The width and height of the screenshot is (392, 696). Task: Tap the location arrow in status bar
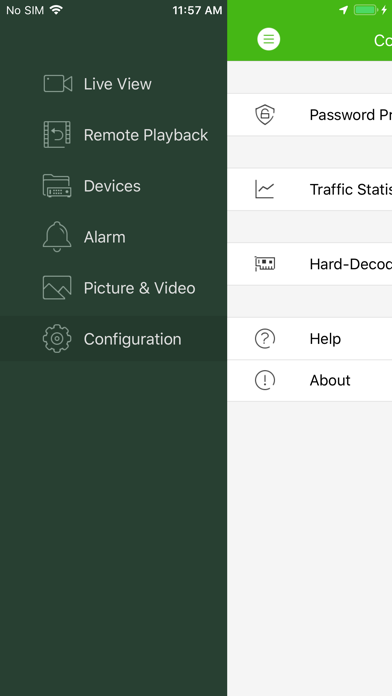coord(343,10)
